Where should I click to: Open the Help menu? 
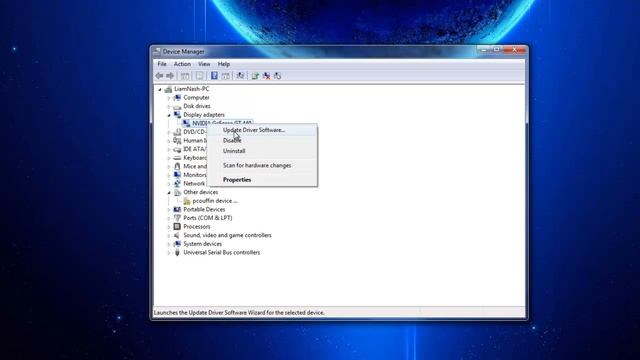(224, 64)
